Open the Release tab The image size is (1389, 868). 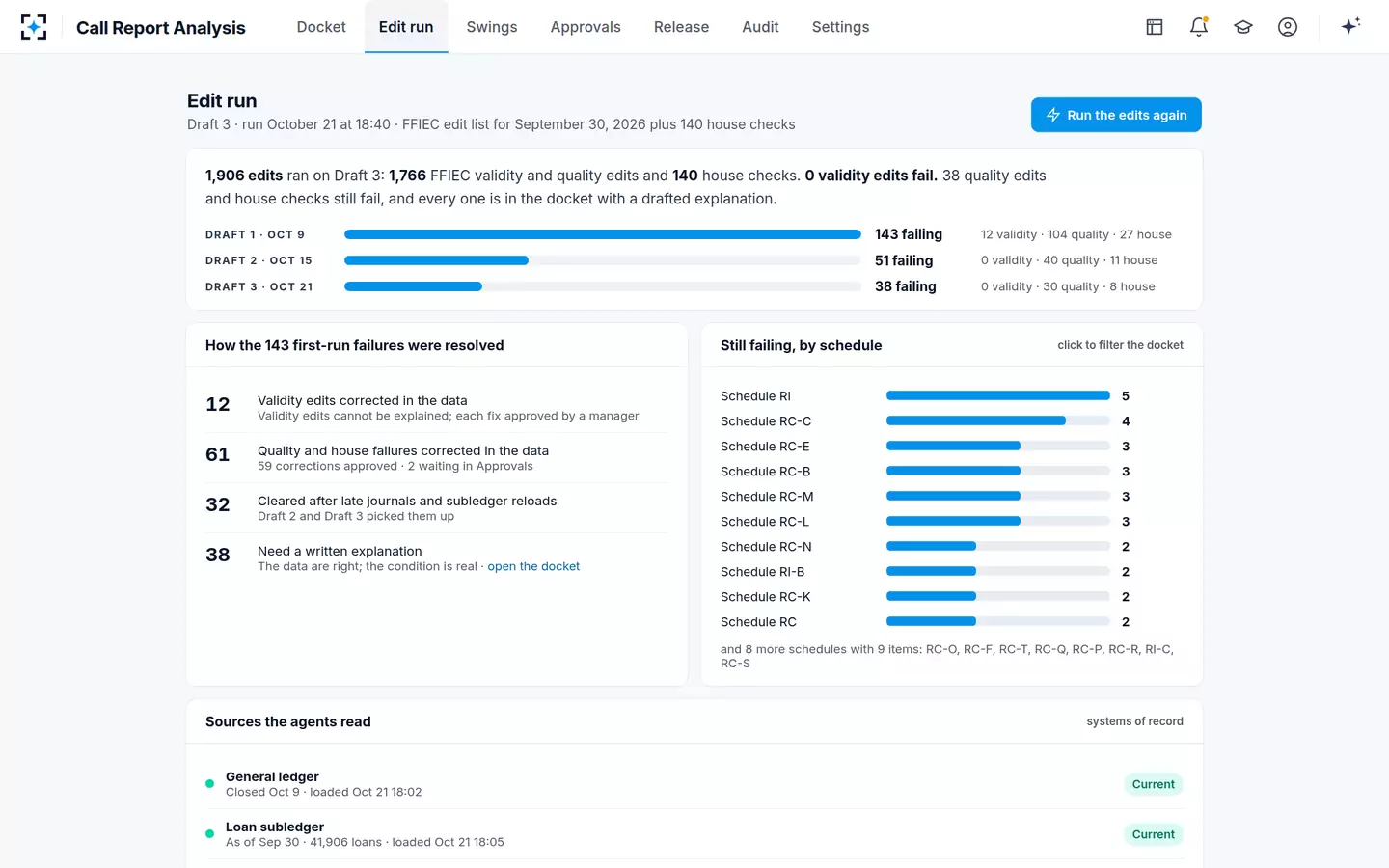point(681,27)
